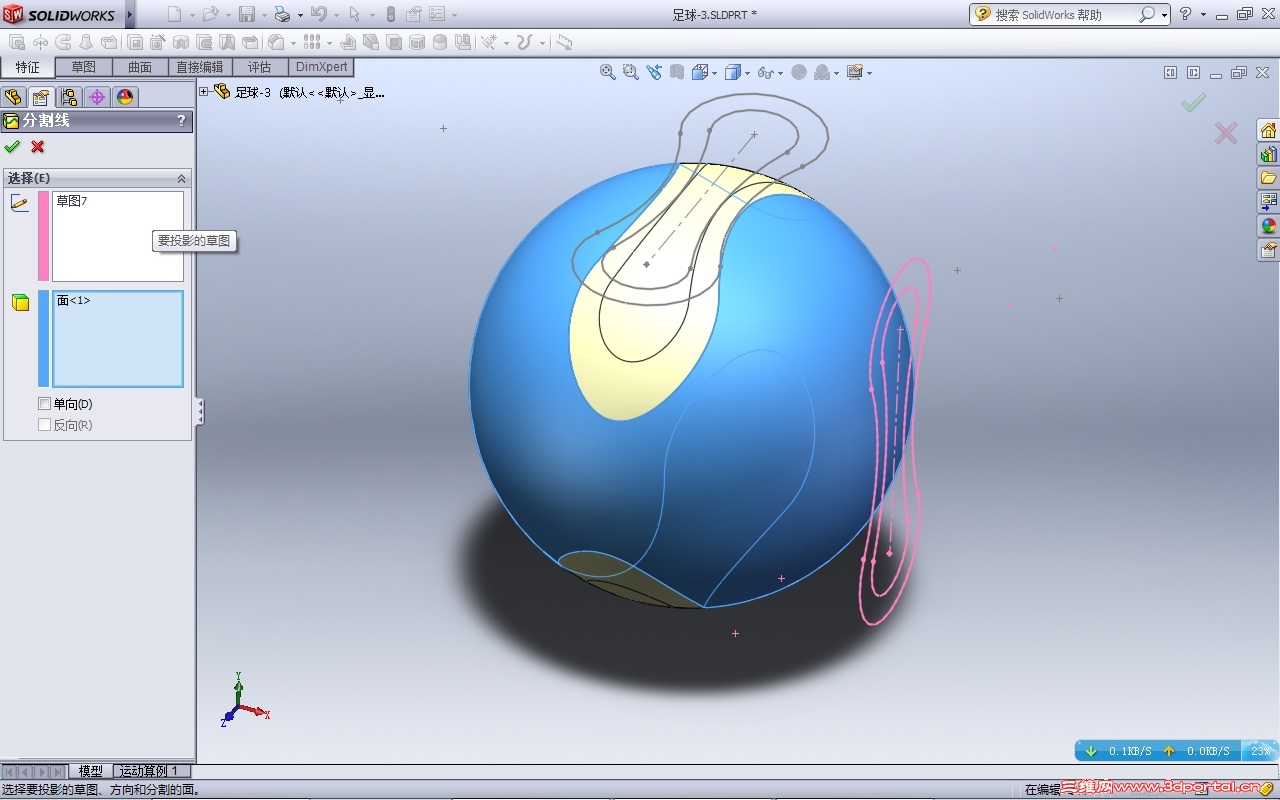This screenshot has height=800, width=1280.
Task: Select 草图7 in the sketch selection box
Action: 72,201
